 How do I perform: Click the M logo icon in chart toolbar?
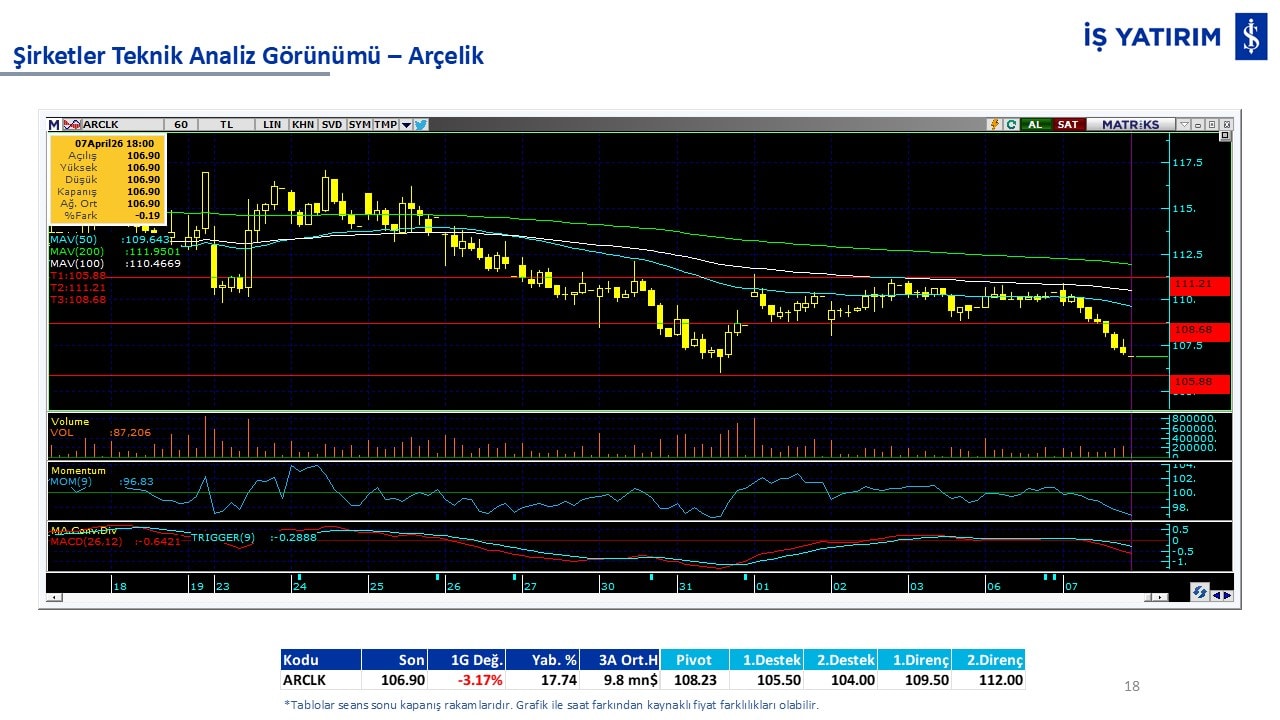point(54,125)
